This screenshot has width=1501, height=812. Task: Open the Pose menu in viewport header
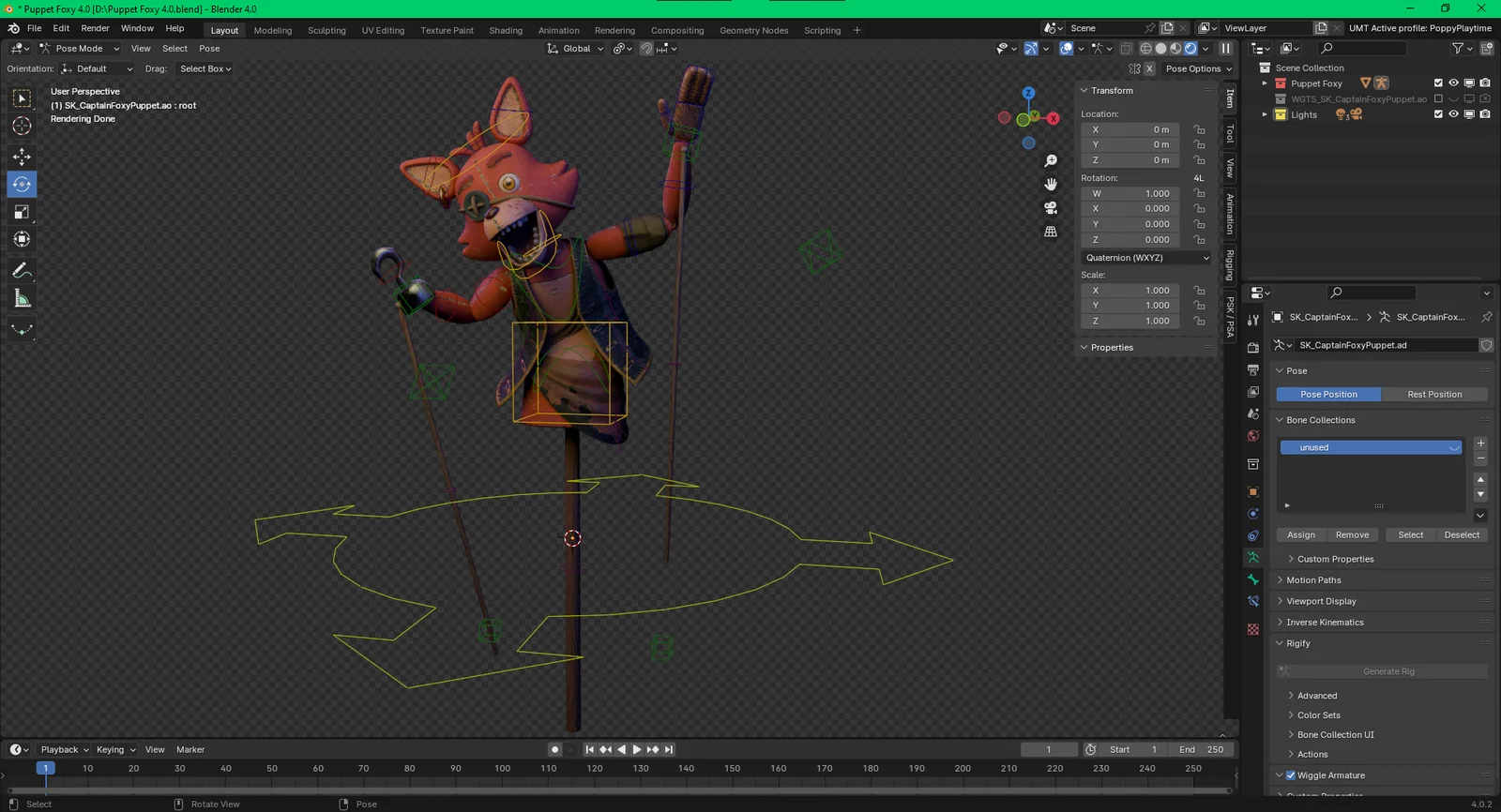(x=209, y=49)
